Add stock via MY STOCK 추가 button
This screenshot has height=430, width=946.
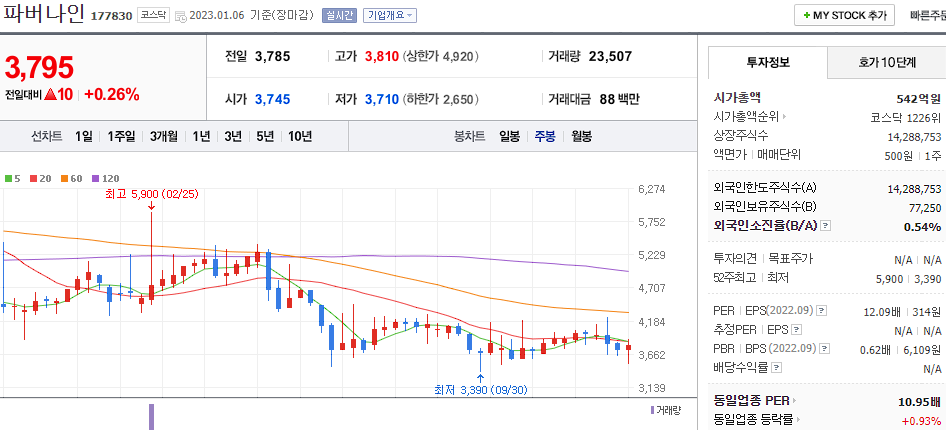pos(844,16)
